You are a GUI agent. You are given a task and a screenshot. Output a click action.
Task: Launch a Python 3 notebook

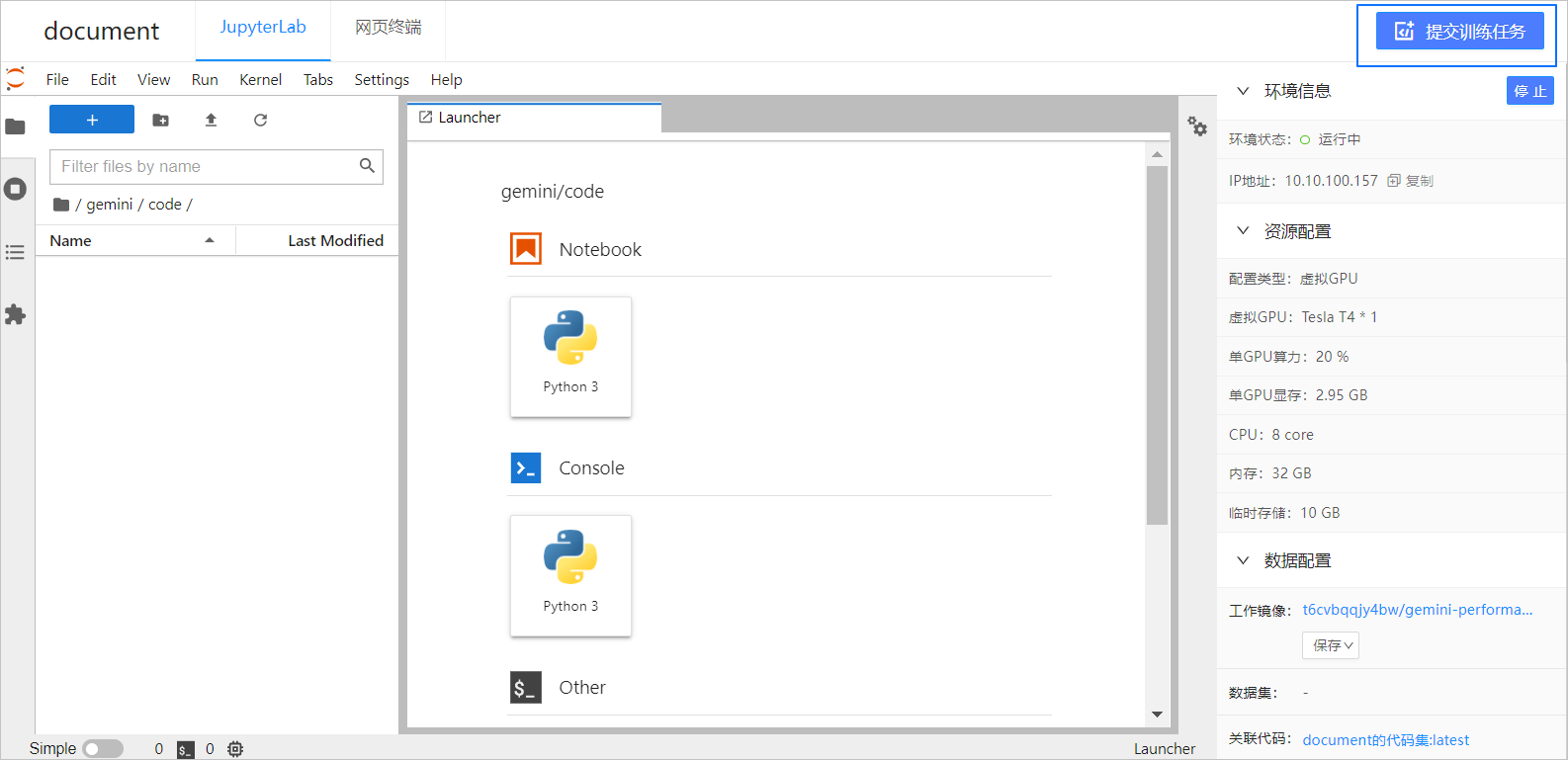tap(570, 357)
